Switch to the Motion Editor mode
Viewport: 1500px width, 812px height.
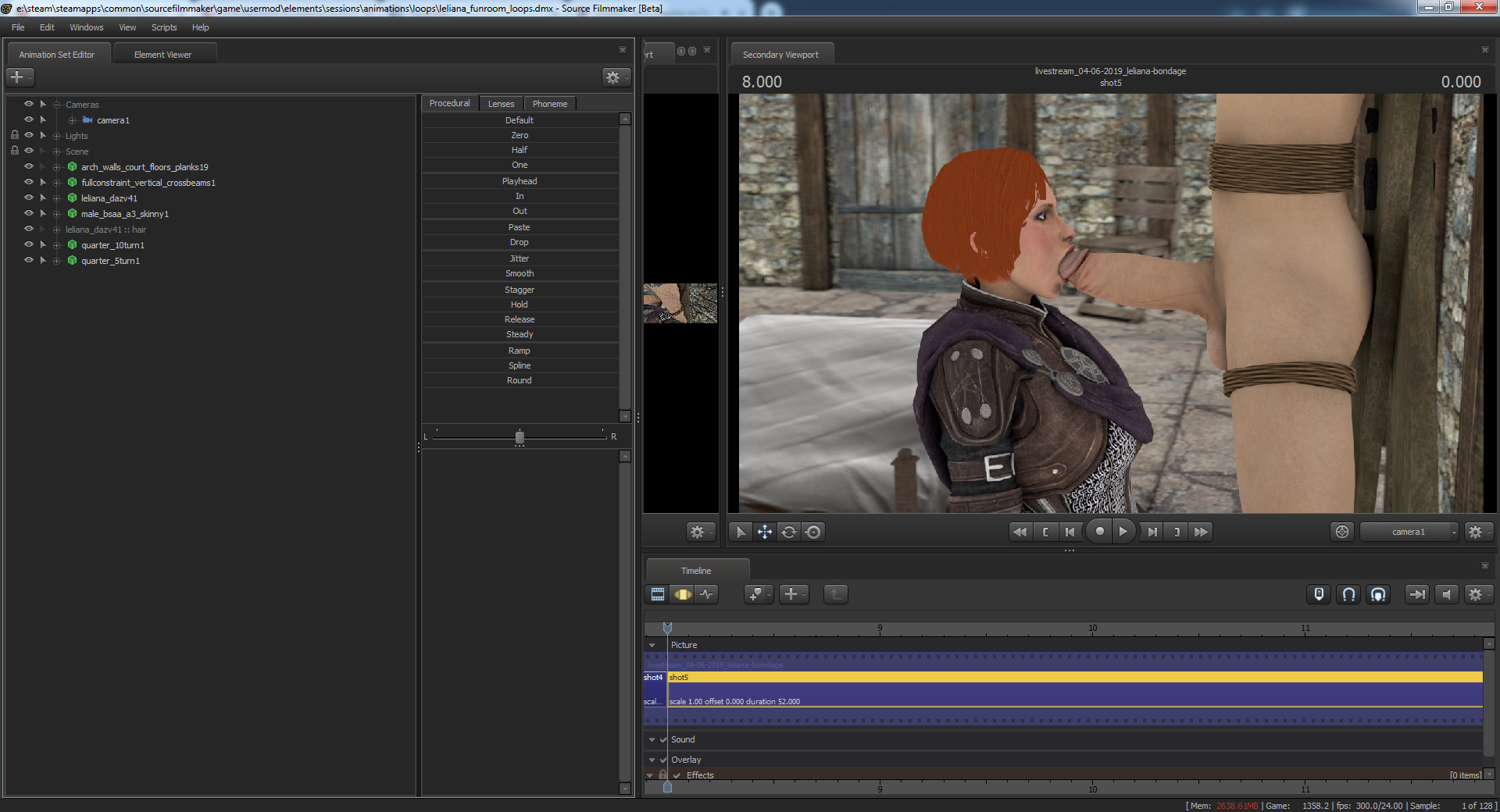coord(682,594)
